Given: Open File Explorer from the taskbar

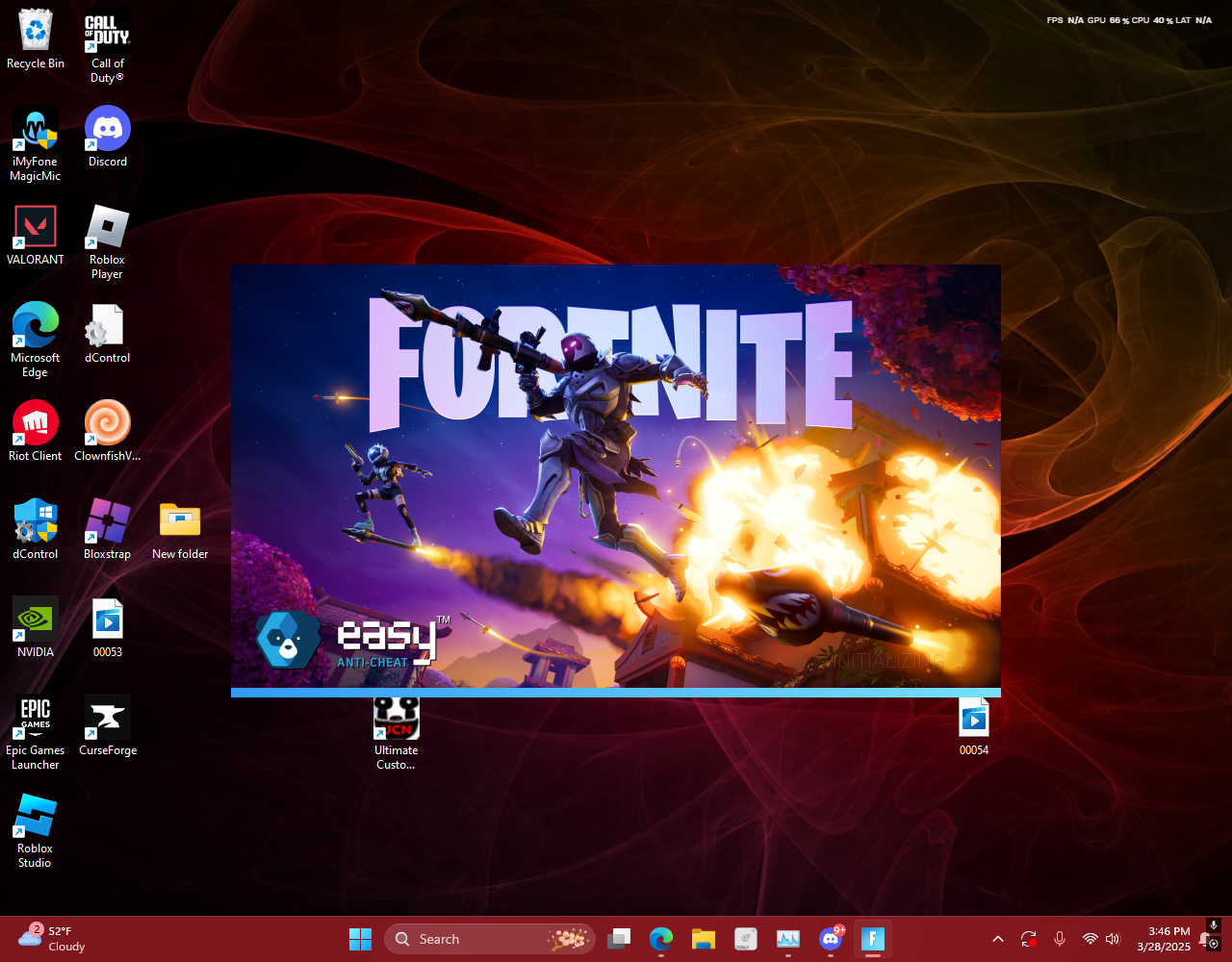Looking at the screenshot, I should point(704,939).
